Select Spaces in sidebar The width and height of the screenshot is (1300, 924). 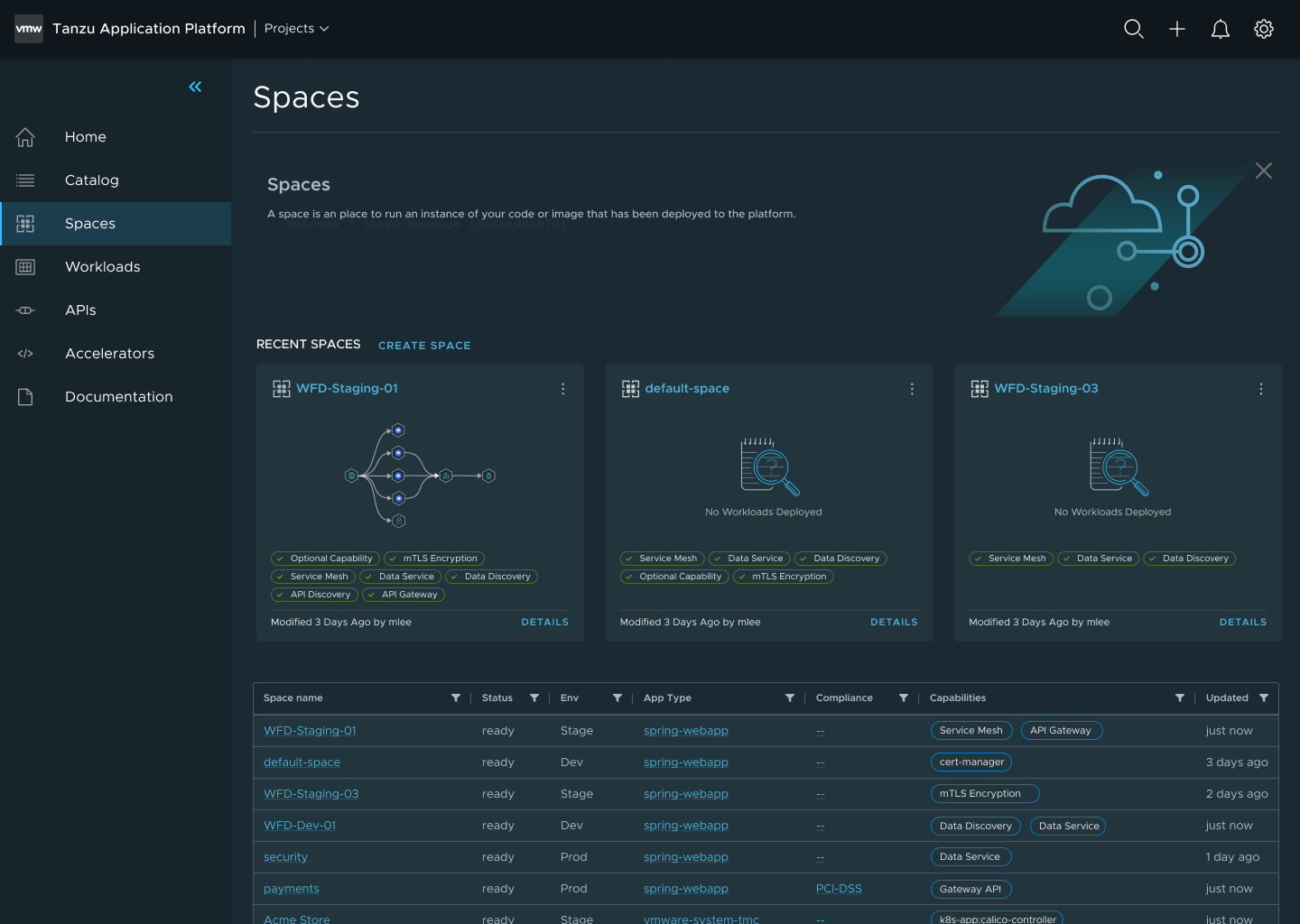tap(116, 224)
